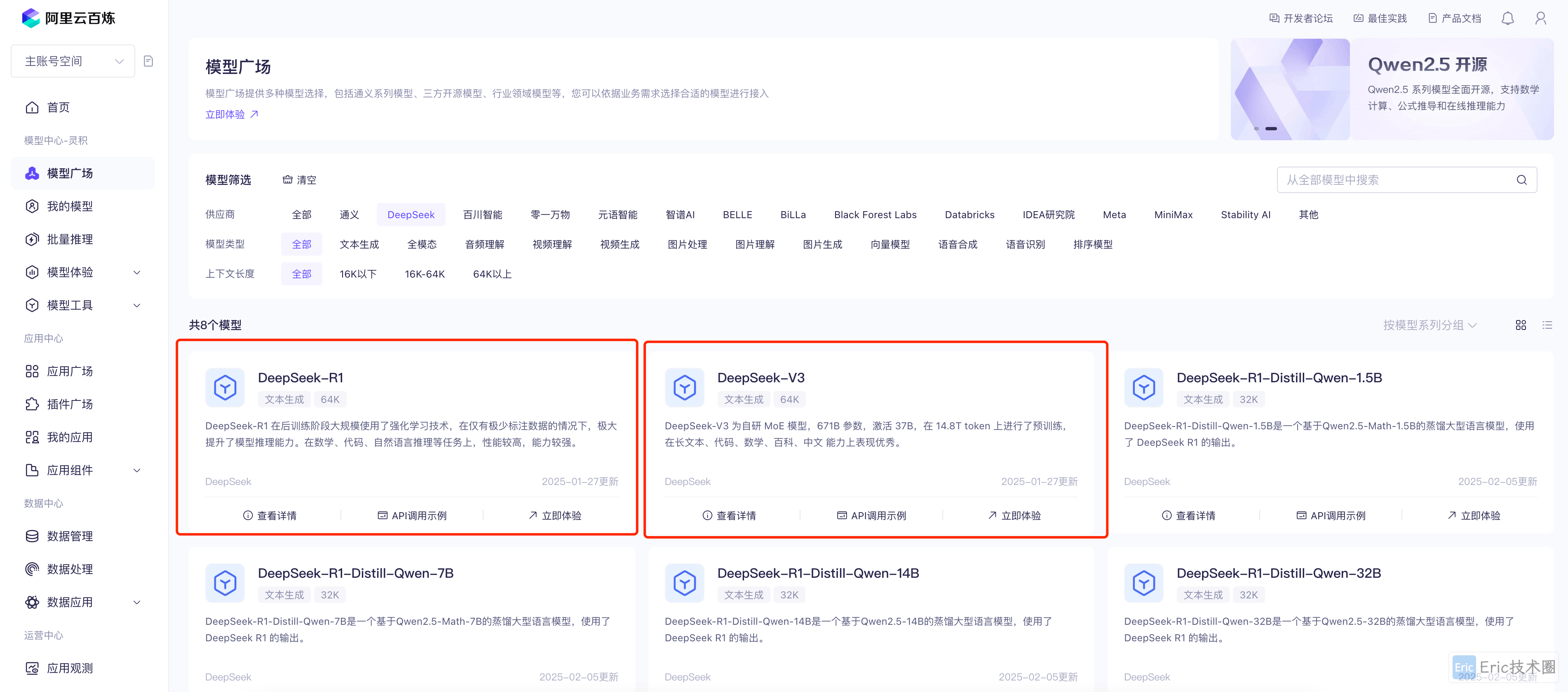This screenshot has height=692, width=1568.
Task: View 查看详情 for DeepSeek-R1-Distill-Qwen-1.5B
Action: click(x=1188, y=515)
